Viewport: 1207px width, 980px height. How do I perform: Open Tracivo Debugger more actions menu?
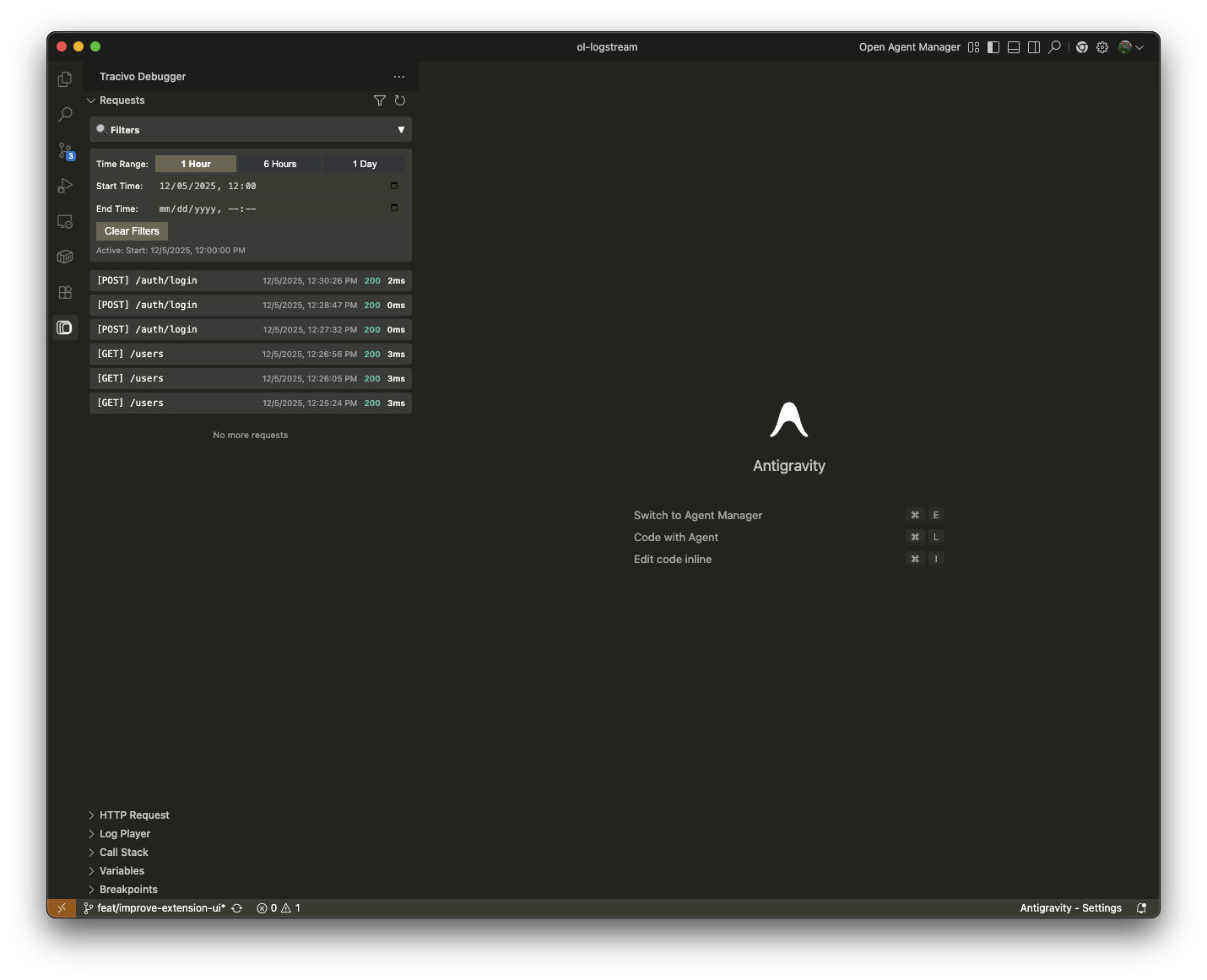[399, 77]
